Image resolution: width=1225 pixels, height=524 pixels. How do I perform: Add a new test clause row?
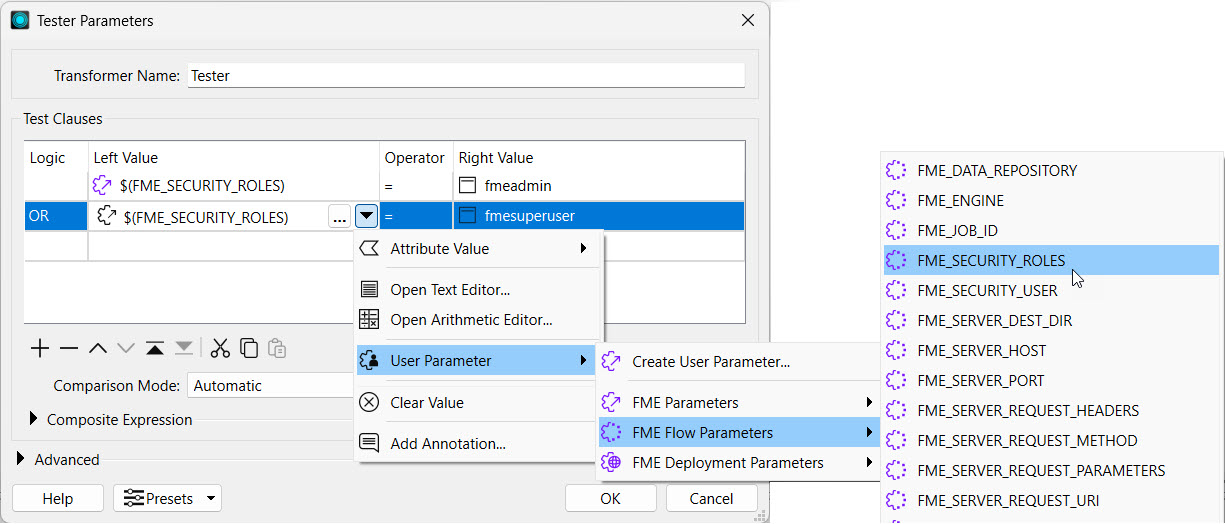point(40,348)
